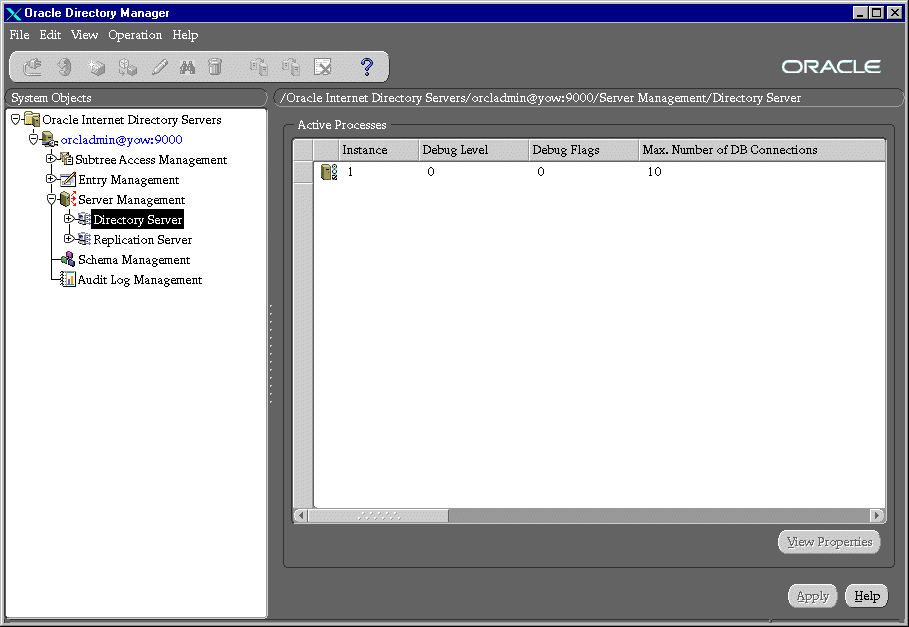The image size is (909, 627).
Task: Click the Debug Level column header
Action: click(456, 150)
